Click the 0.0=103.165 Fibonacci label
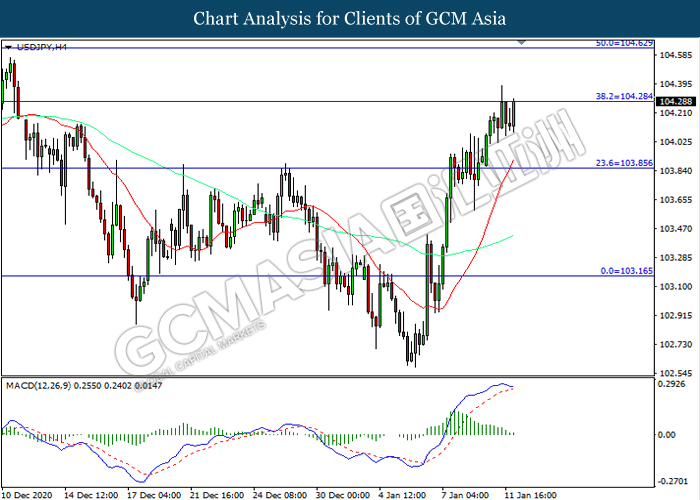 pyautogui.click(x=626, y=271)
